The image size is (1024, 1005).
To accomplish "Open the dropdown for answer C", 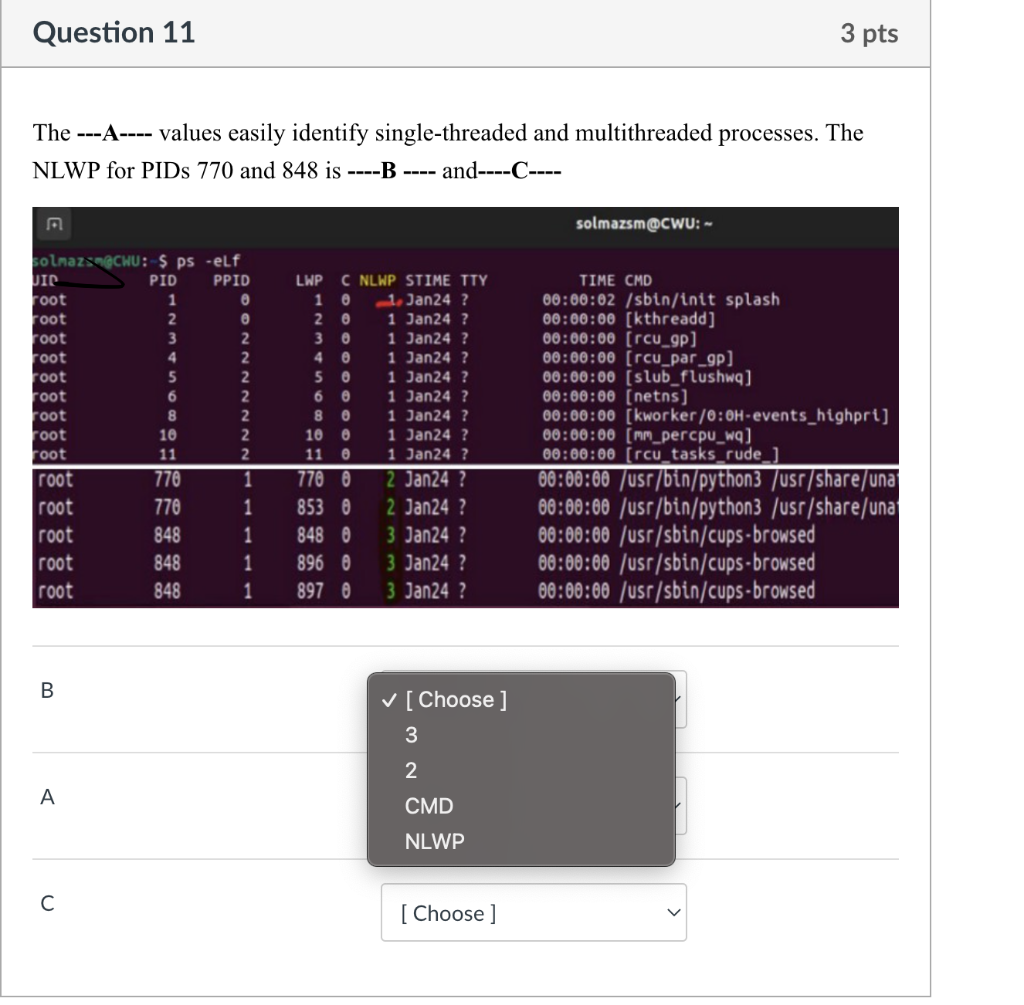I will 533,912.
